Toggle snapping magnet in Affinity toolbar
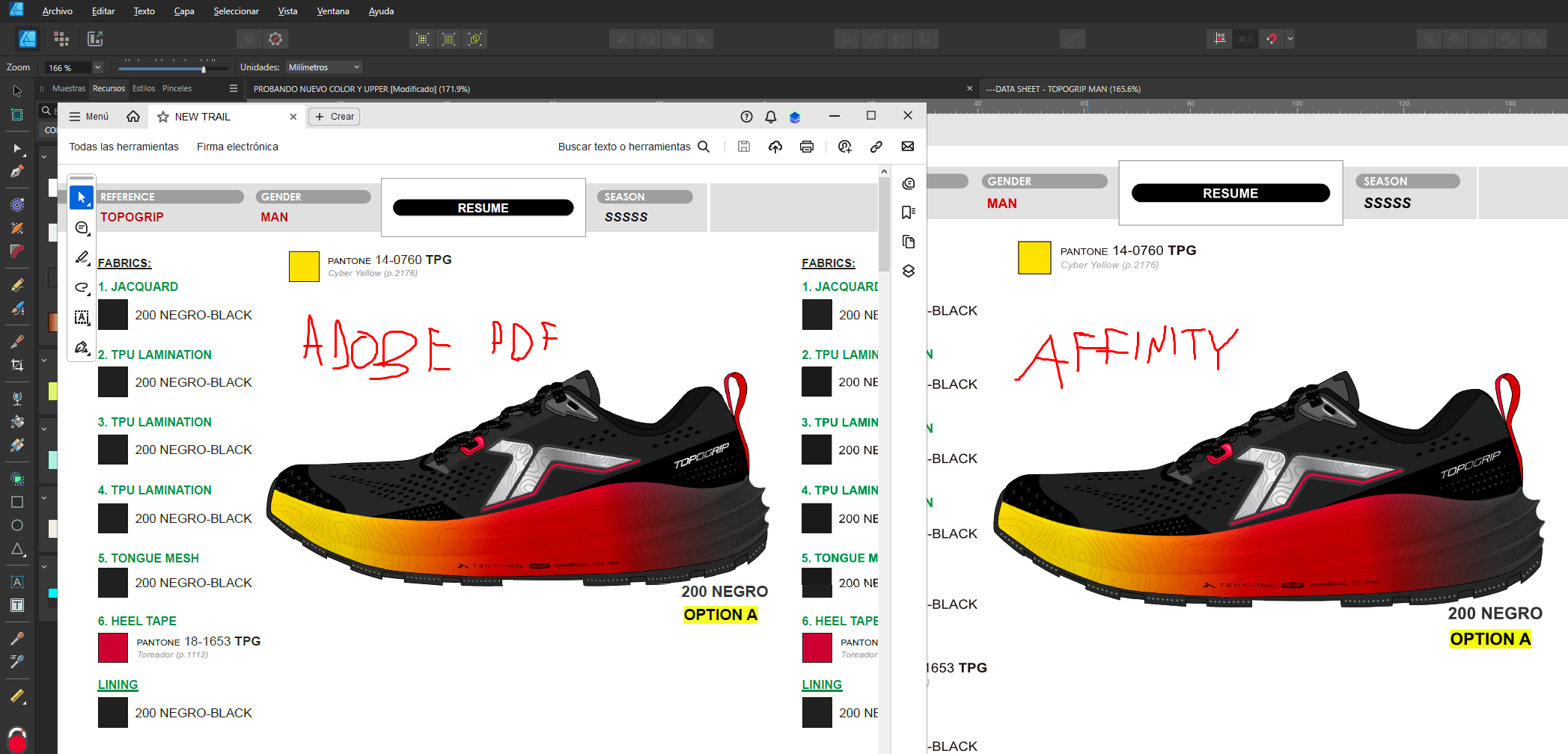 [1272, 39]
